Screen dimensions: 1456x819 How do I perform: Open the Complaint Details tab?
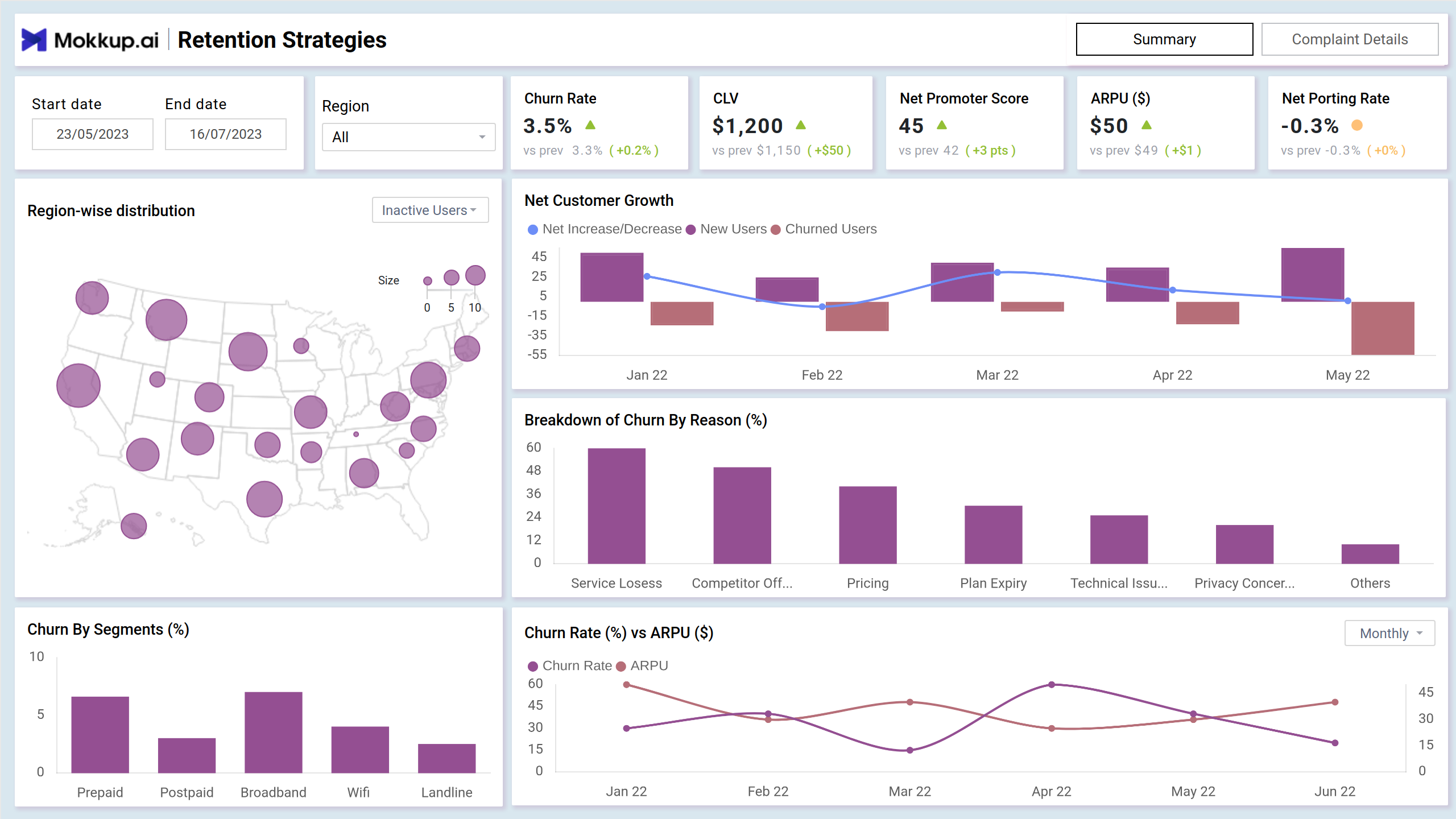(1350, 39)
